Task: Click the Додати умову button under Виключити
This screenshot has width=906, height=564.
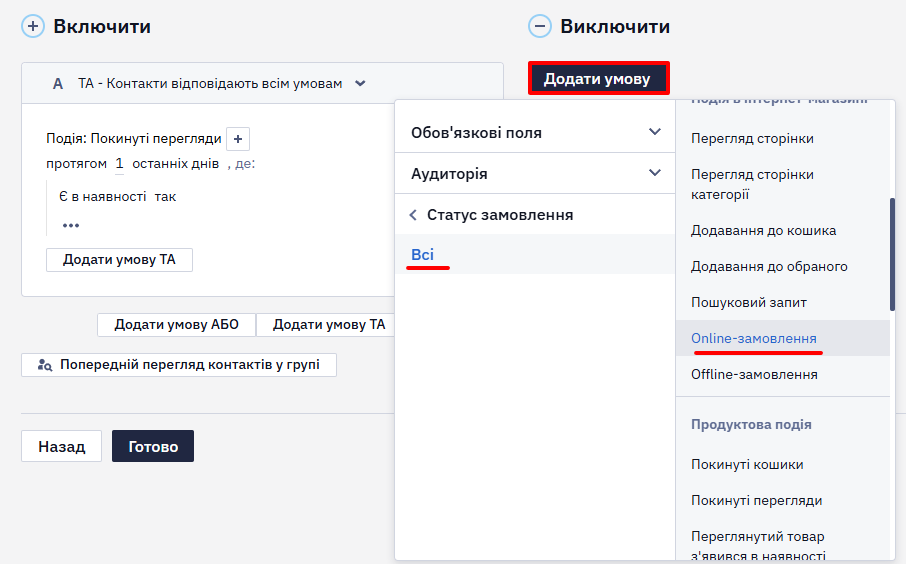Action: coord(598,79)
